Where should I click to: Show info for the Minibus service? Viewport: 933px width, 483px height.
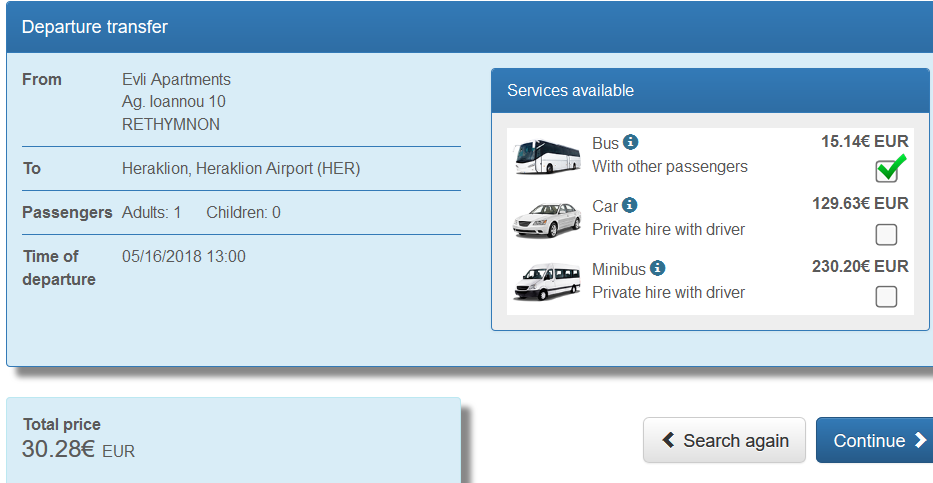point(657,268)
